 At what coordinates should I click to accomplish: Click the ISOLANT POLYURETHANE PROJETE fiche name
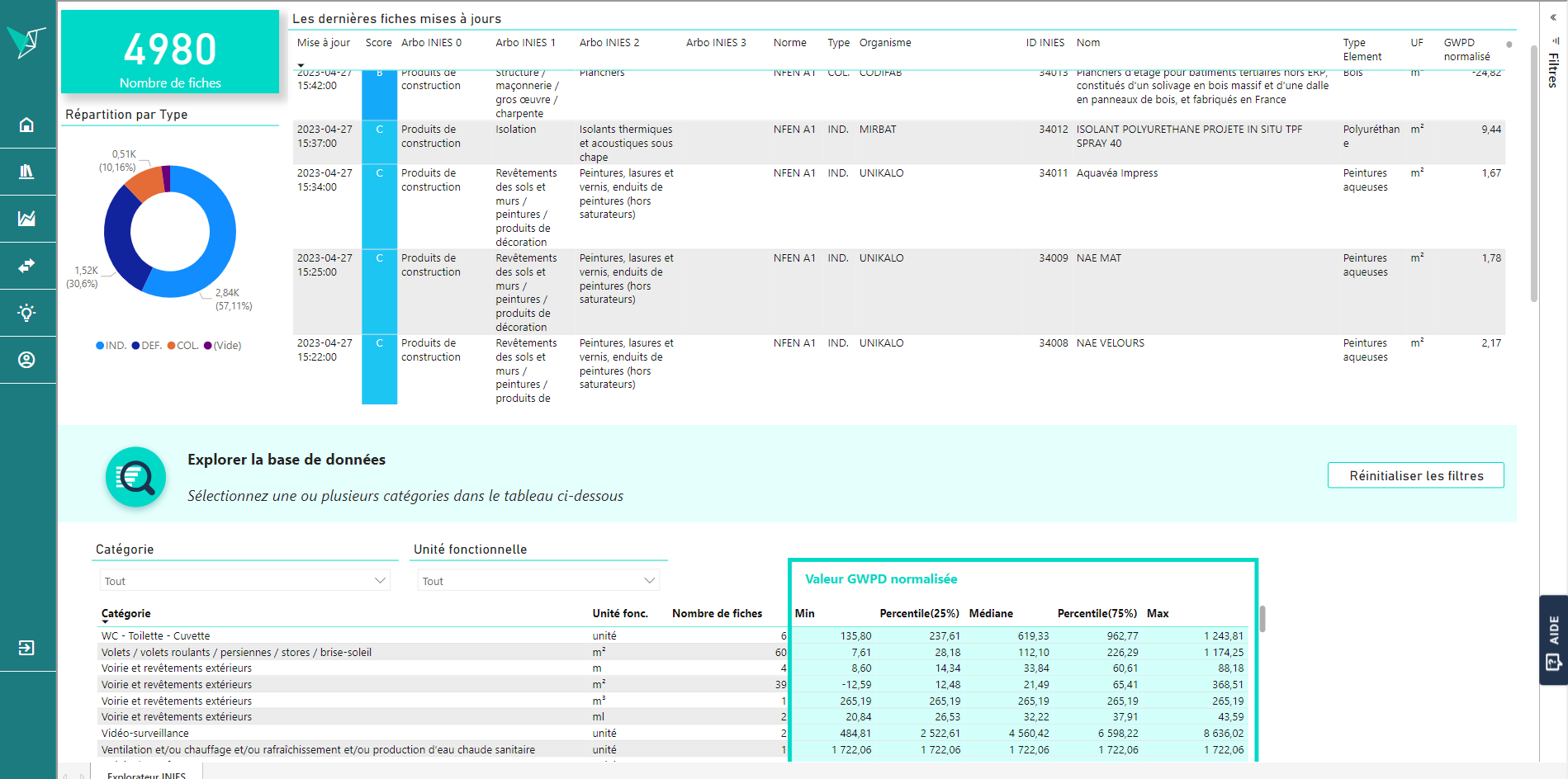[x=1189, y=136]
